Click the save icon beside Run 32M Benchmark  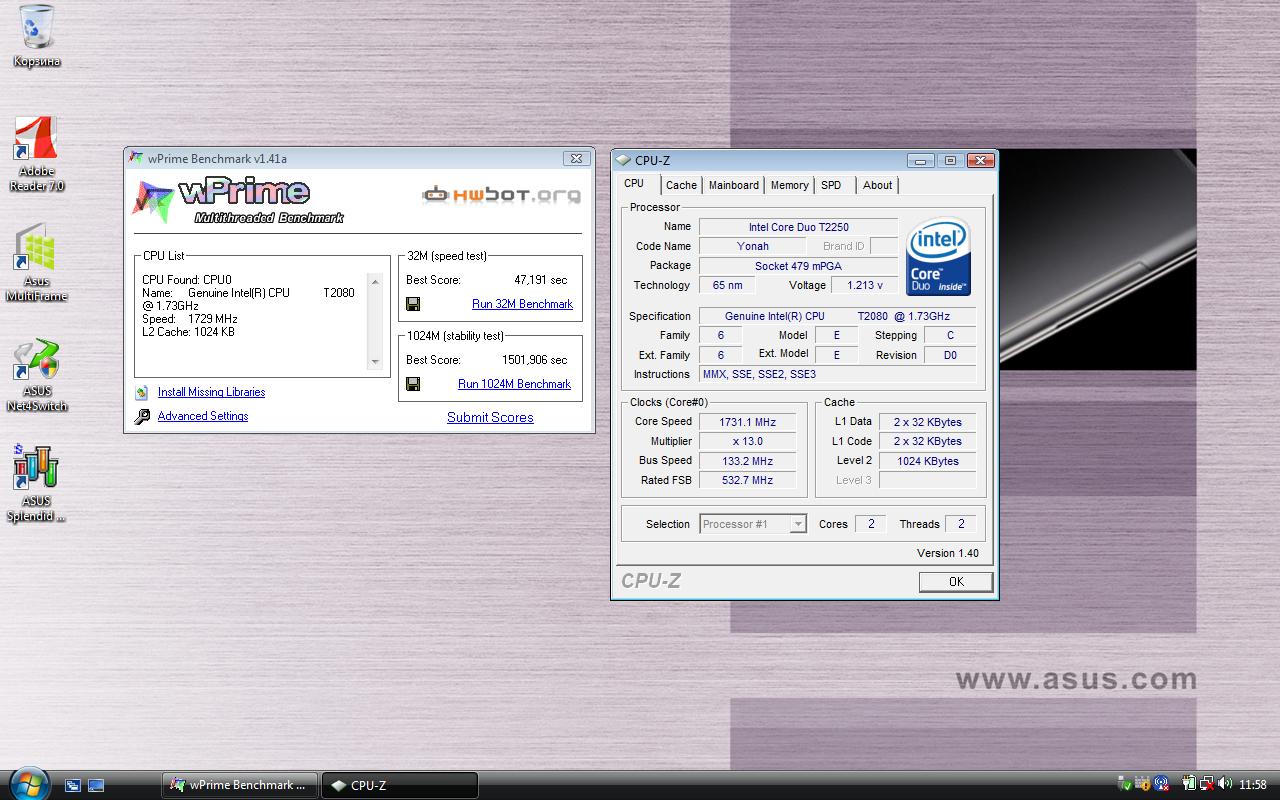pos(413,304)
